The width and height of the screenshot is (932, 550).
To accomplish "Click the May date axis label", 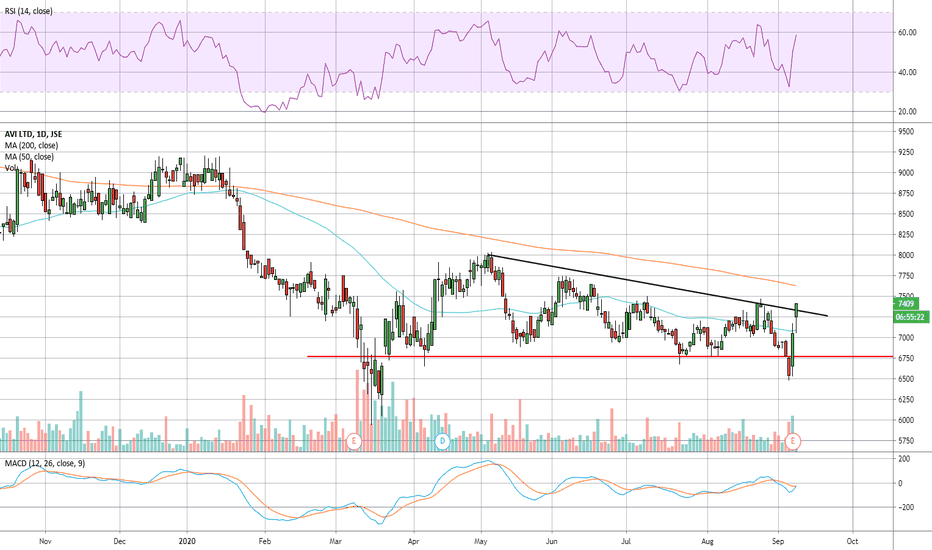I will pos(481,542).
